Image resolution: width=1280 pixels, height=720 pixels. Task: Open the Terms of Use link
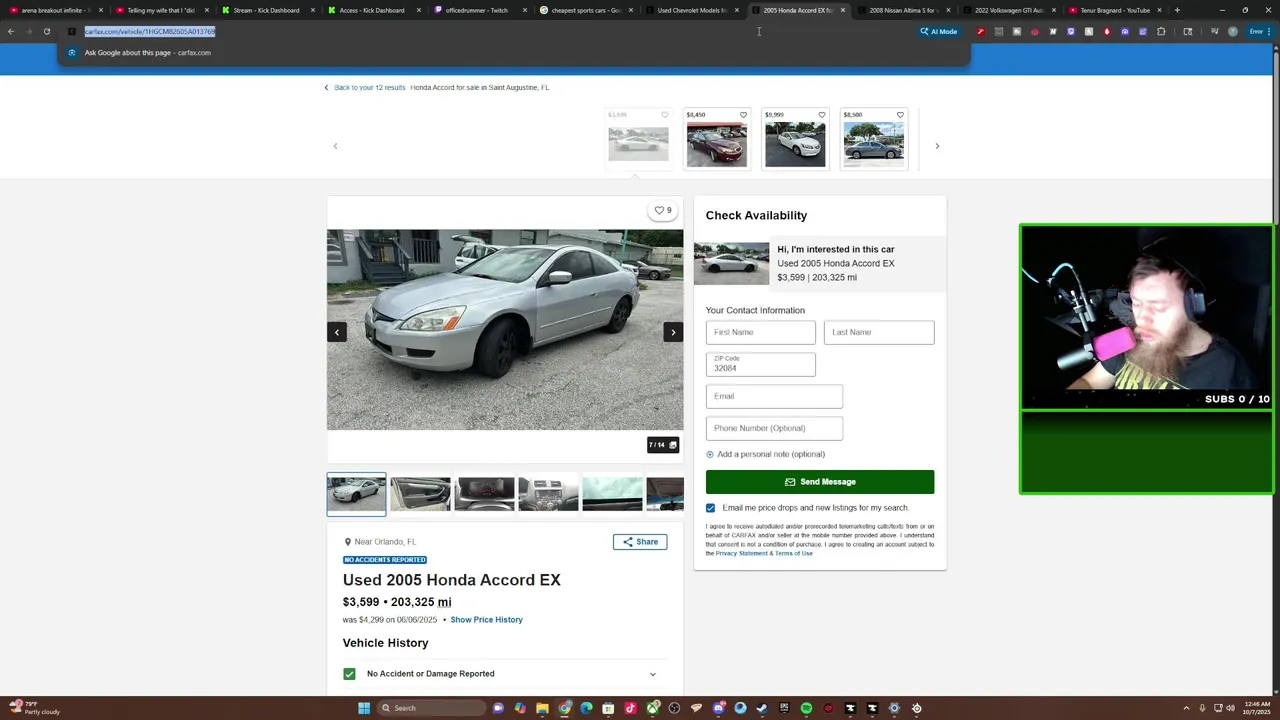794,553
